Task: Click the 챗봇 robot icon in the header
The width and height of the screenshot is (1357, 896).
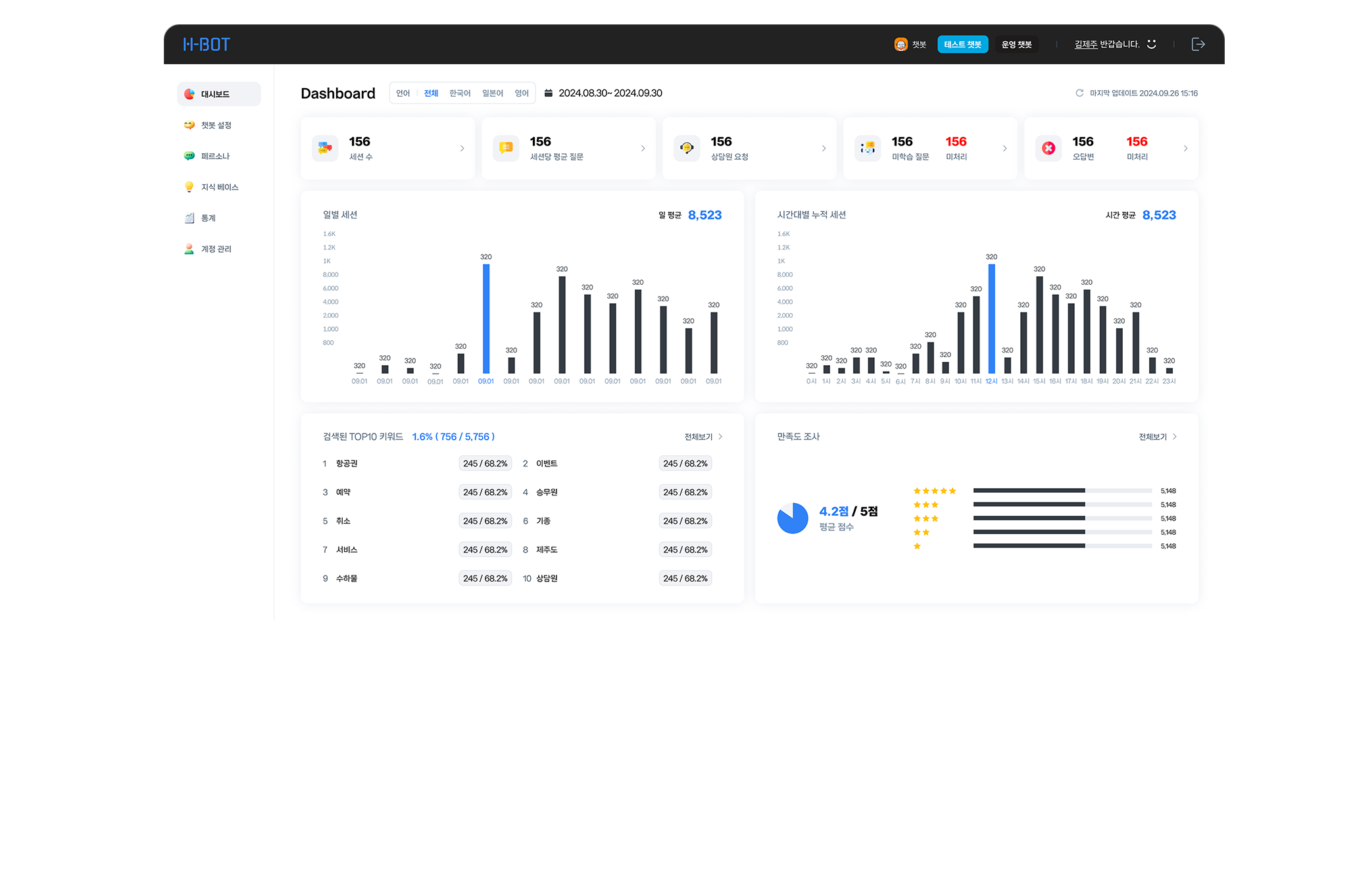Action: click(x=900, y=43)
